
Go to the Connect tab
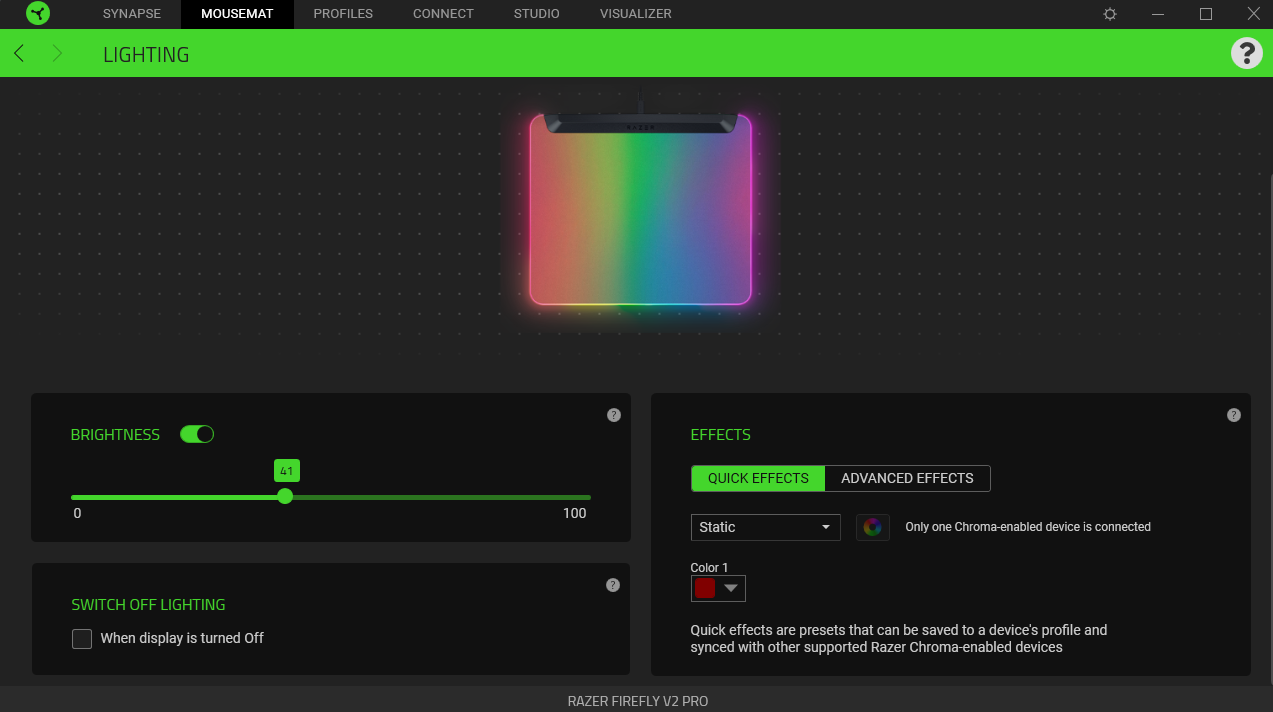click(x=443, y=14)
